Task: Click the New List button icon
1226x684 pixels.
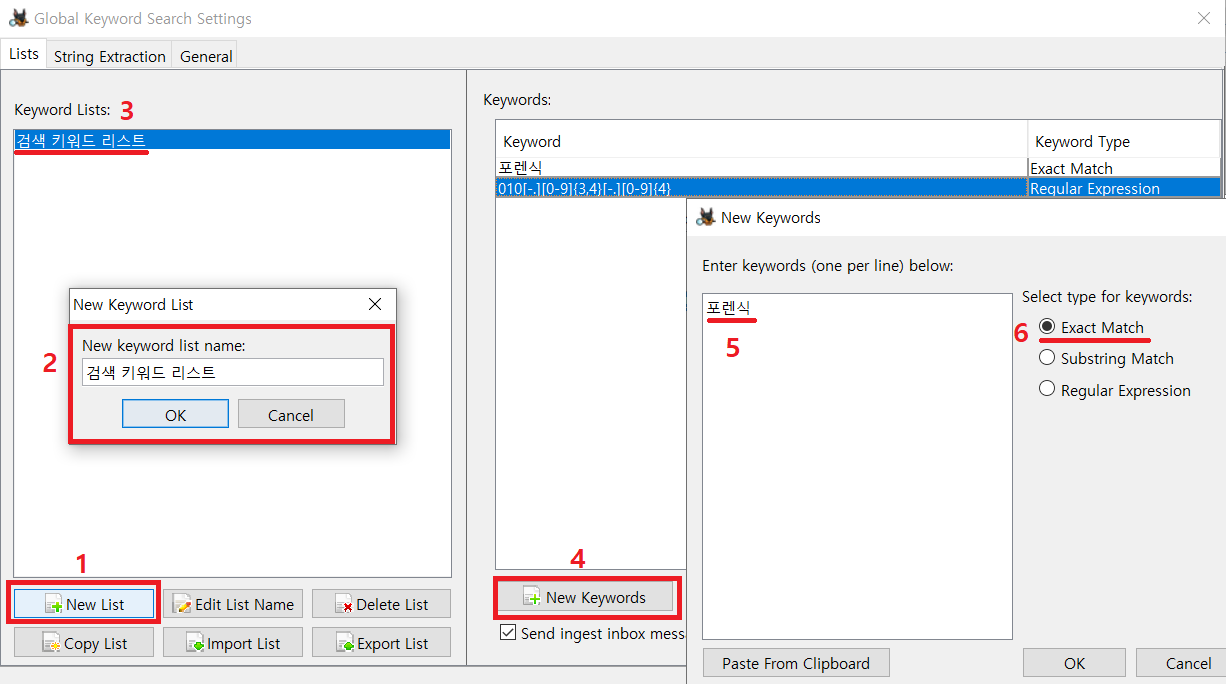Action: (54, 605)
